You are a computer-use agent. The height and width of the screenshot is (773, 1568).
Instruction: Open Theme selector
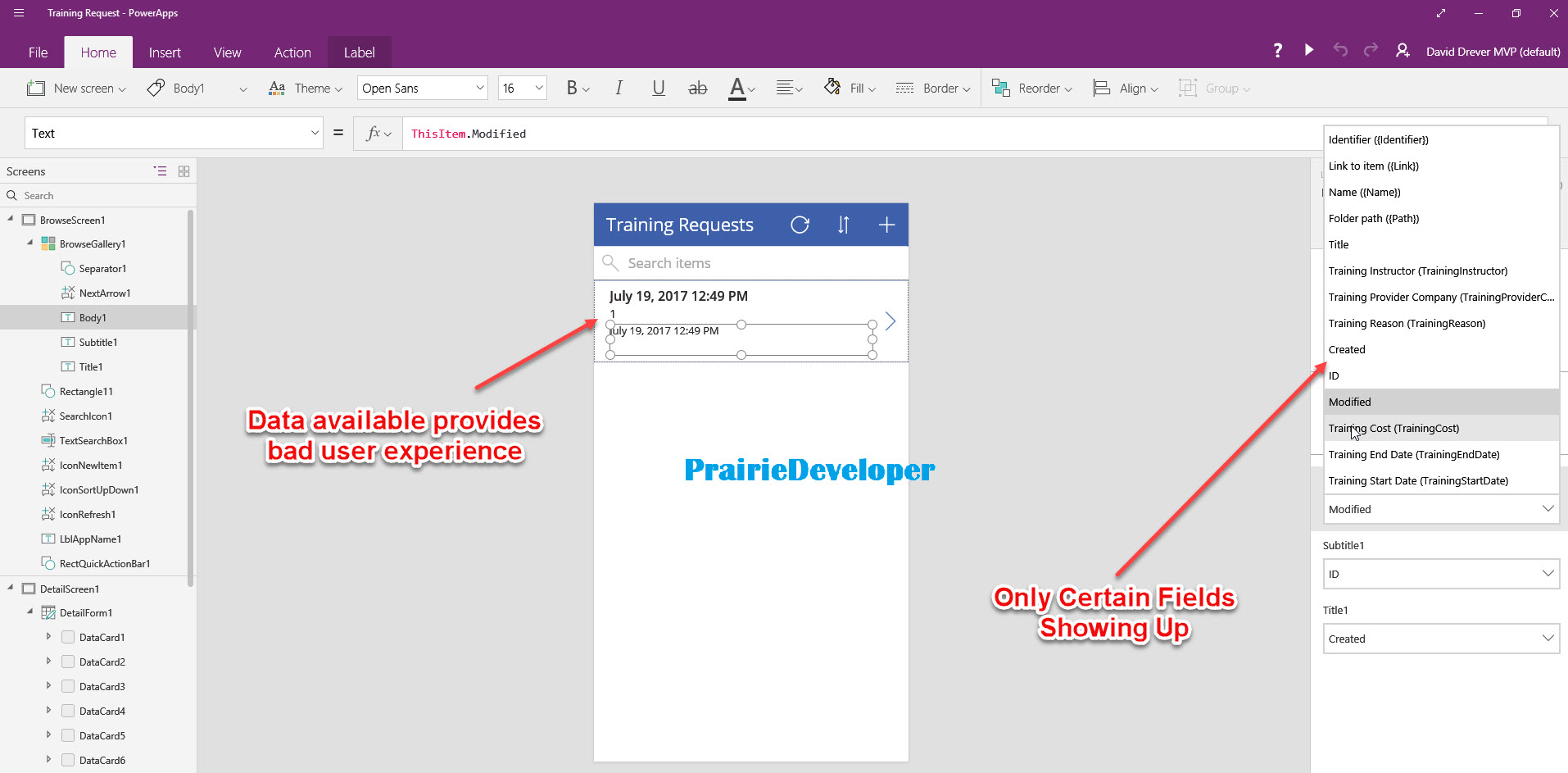point(306,88)
